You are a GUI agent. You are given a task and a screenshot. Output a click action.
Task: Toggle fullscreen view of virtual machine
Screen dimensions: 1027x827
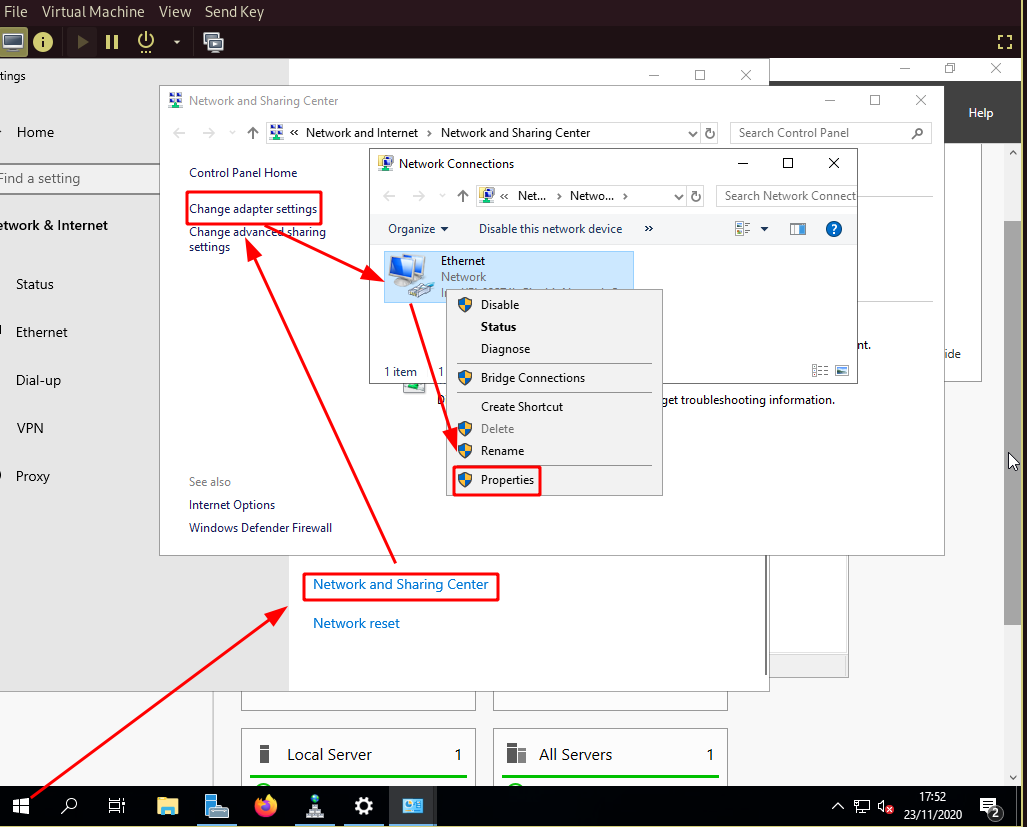coord(1005,43)
